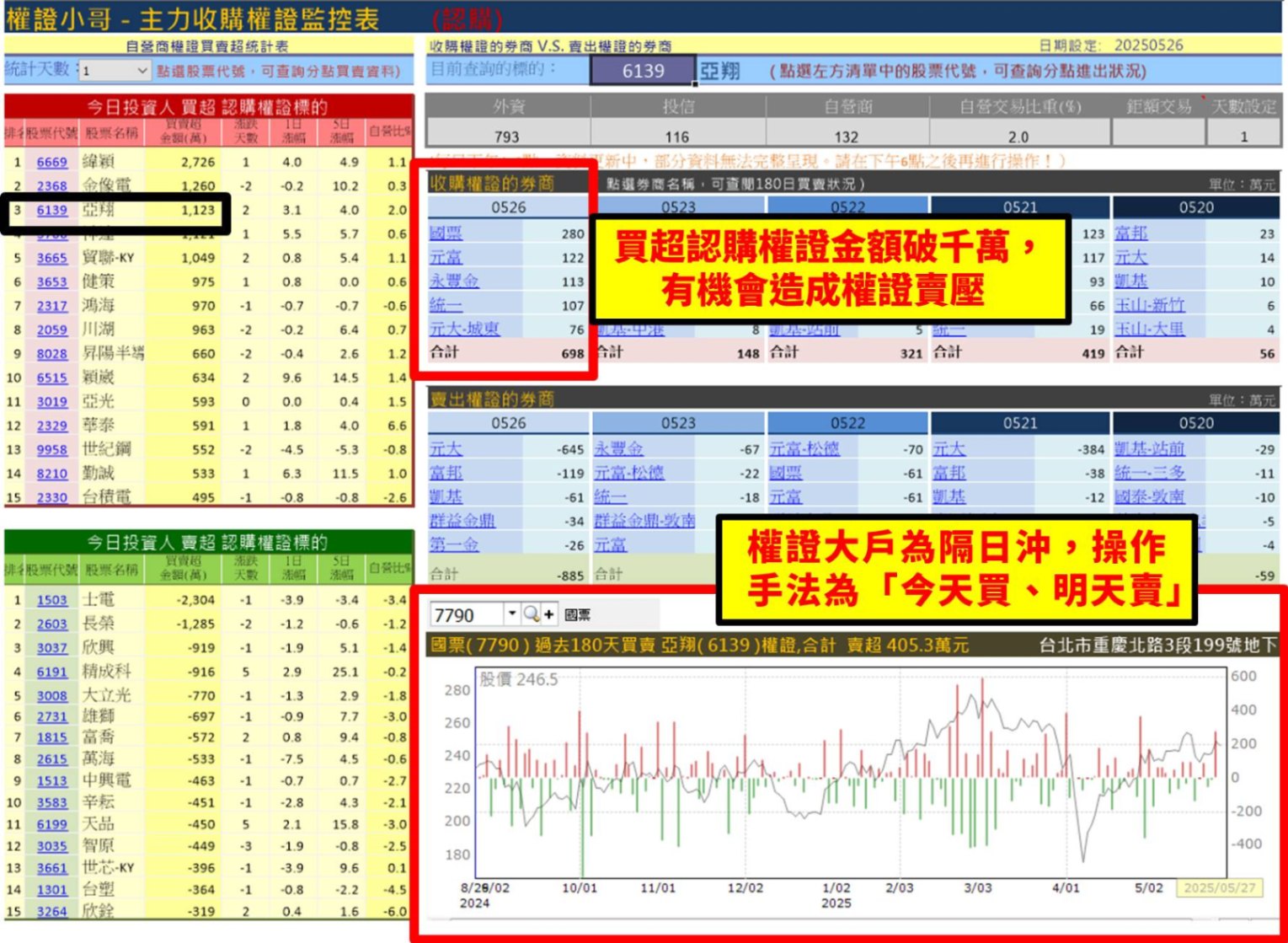Click the plus icon next to the magnifier

548,614
